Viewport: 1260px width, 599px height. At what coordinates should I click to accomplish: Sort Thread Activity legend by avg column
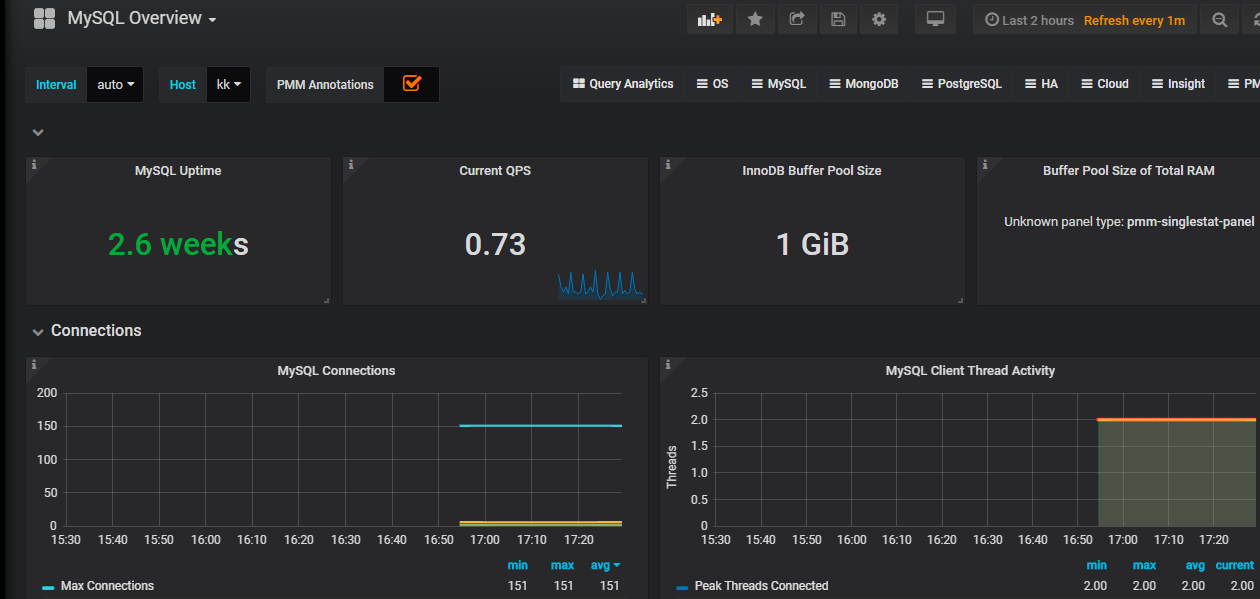pyautogui.click(x=1195, y=565)
